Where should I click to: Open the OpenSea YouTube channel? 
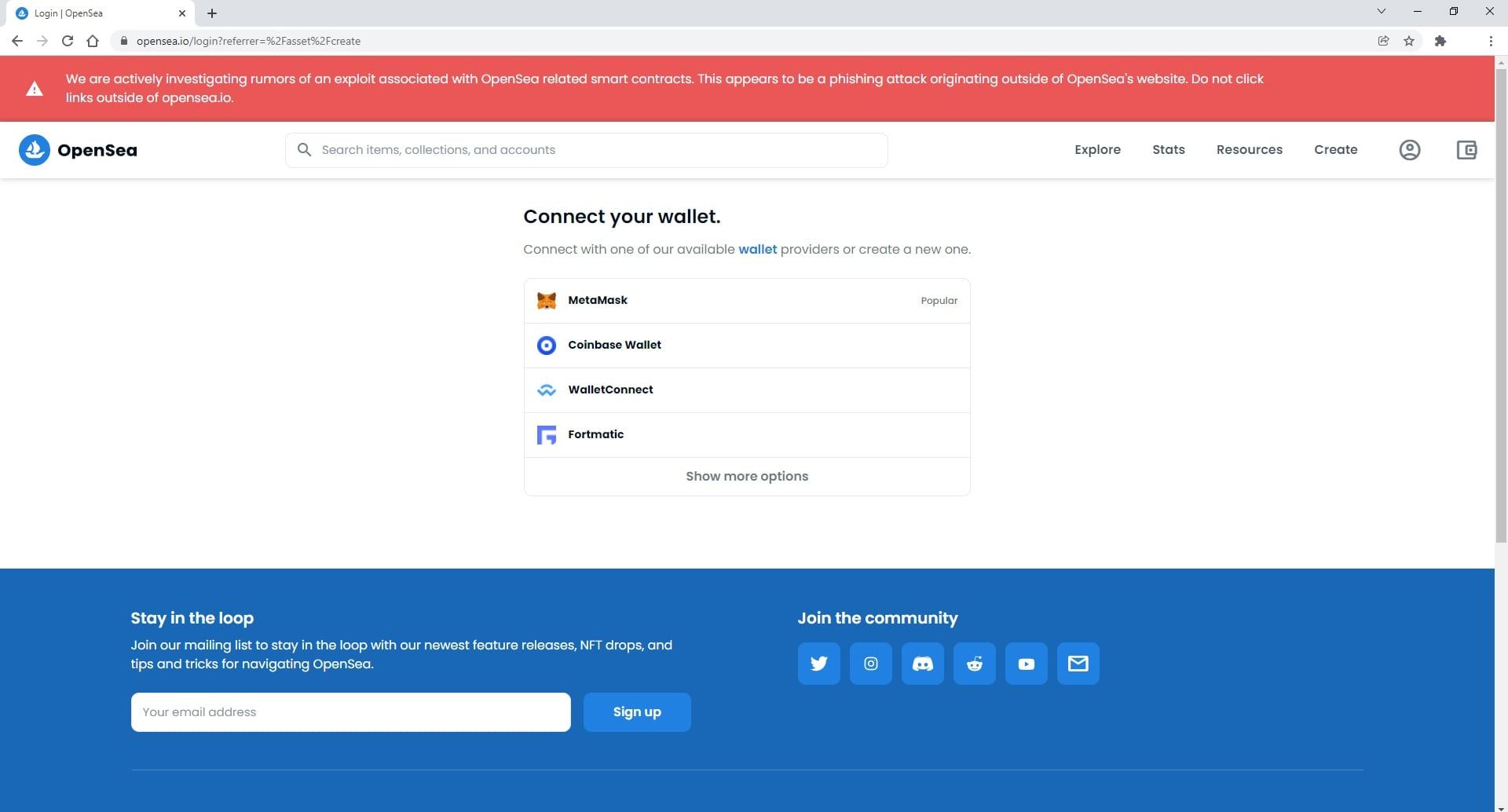(x=1027, y=664)
